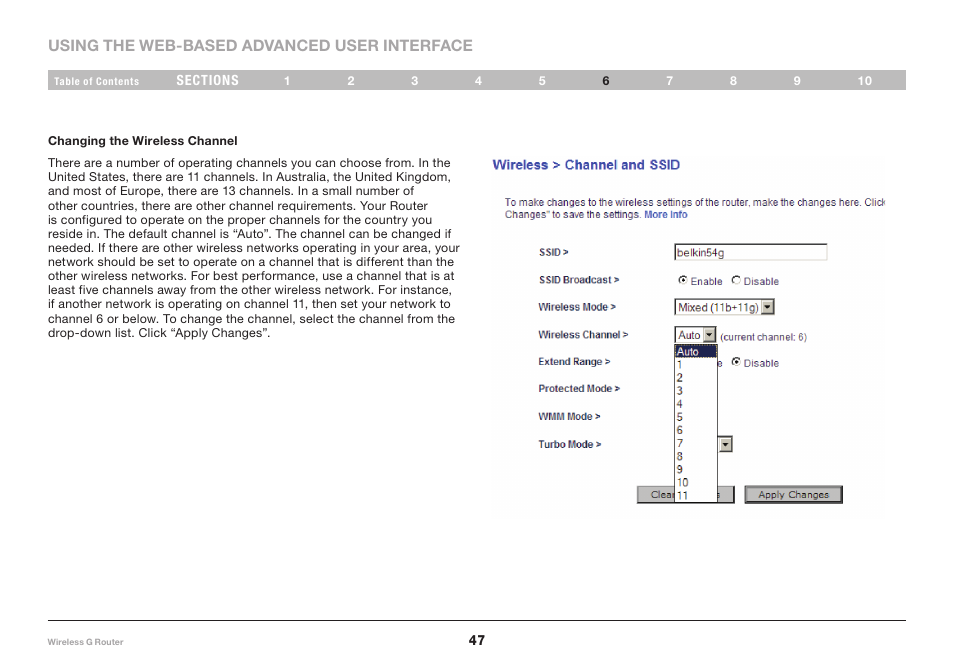The image size is (954, 668).
Task: Open the Wireless Mode dropdown
Action: point(724,307)
